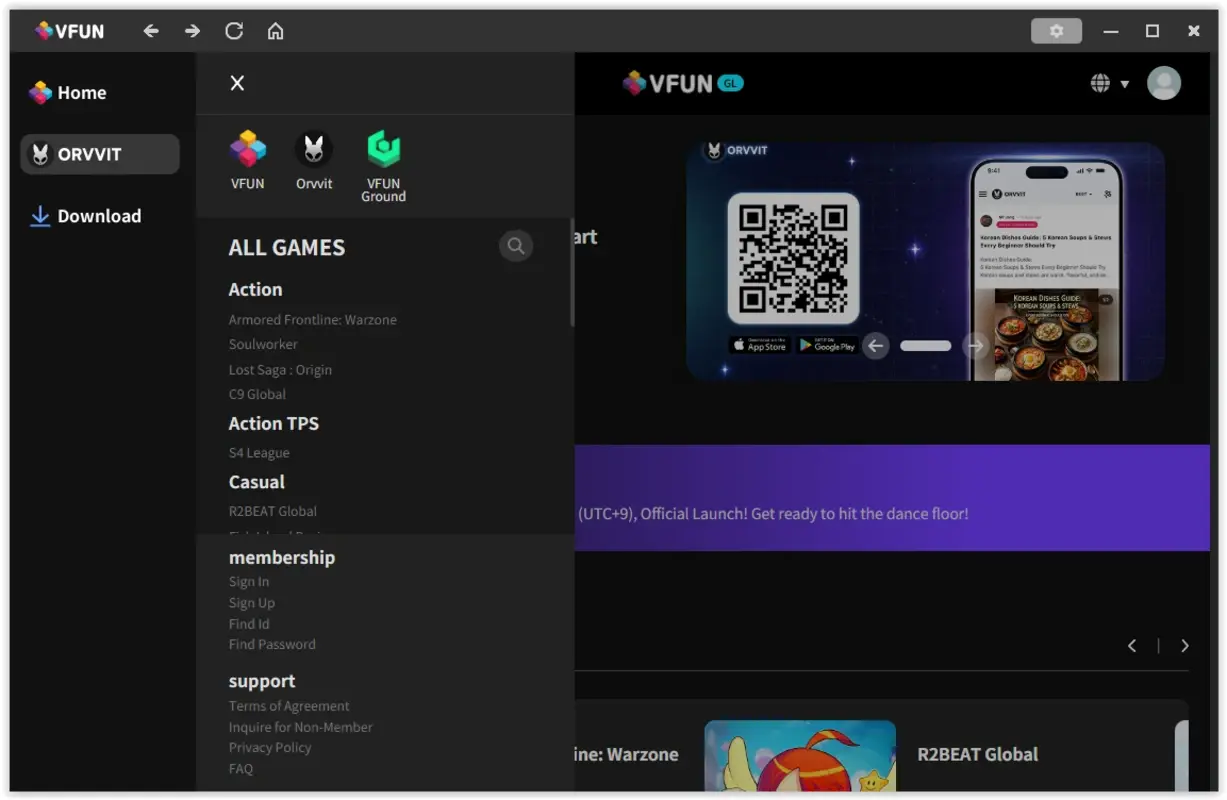Select Soulworker in the Action games list

[263, 344]
